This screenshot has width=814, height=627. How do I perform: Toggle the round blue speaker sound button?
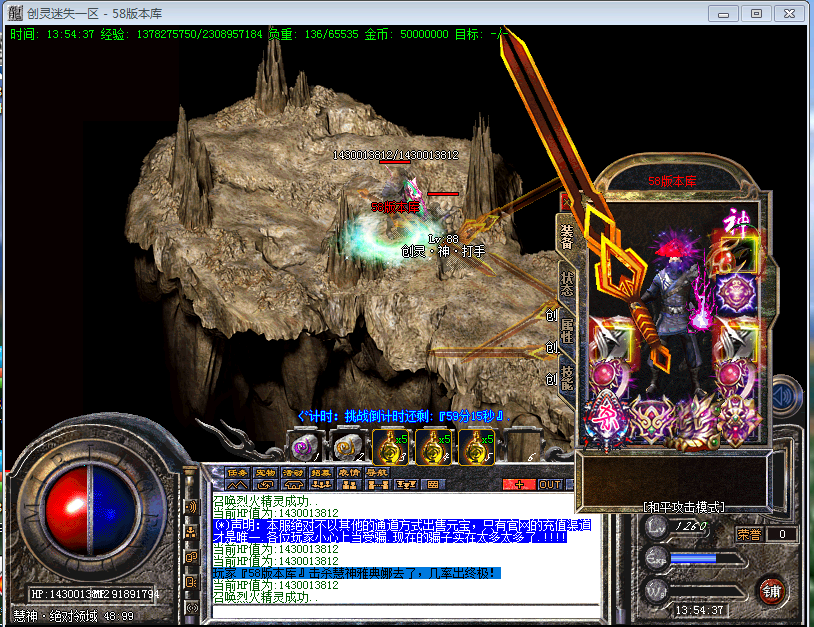[x=786, y=397]
